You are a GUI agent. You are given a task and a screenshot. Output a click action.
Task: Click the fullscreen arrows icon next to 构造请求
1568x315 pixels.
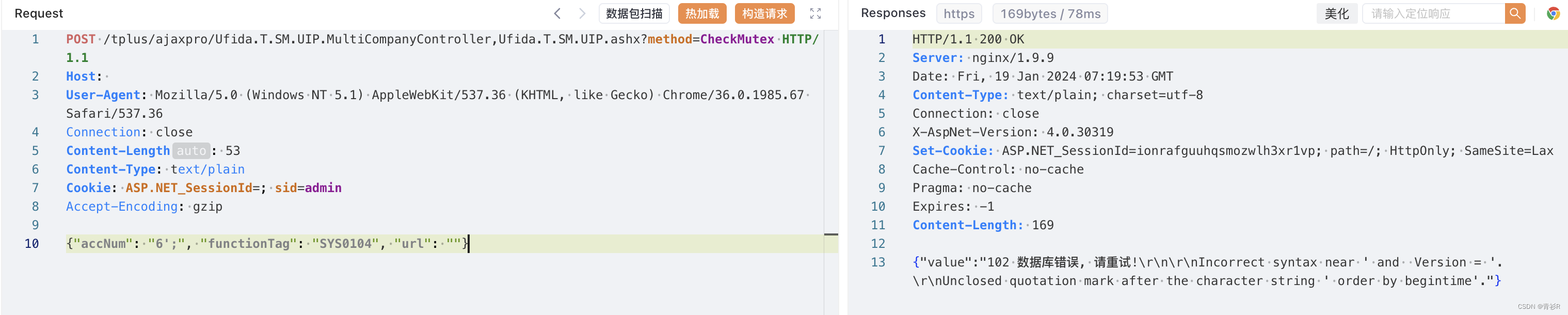pos(815,13)
